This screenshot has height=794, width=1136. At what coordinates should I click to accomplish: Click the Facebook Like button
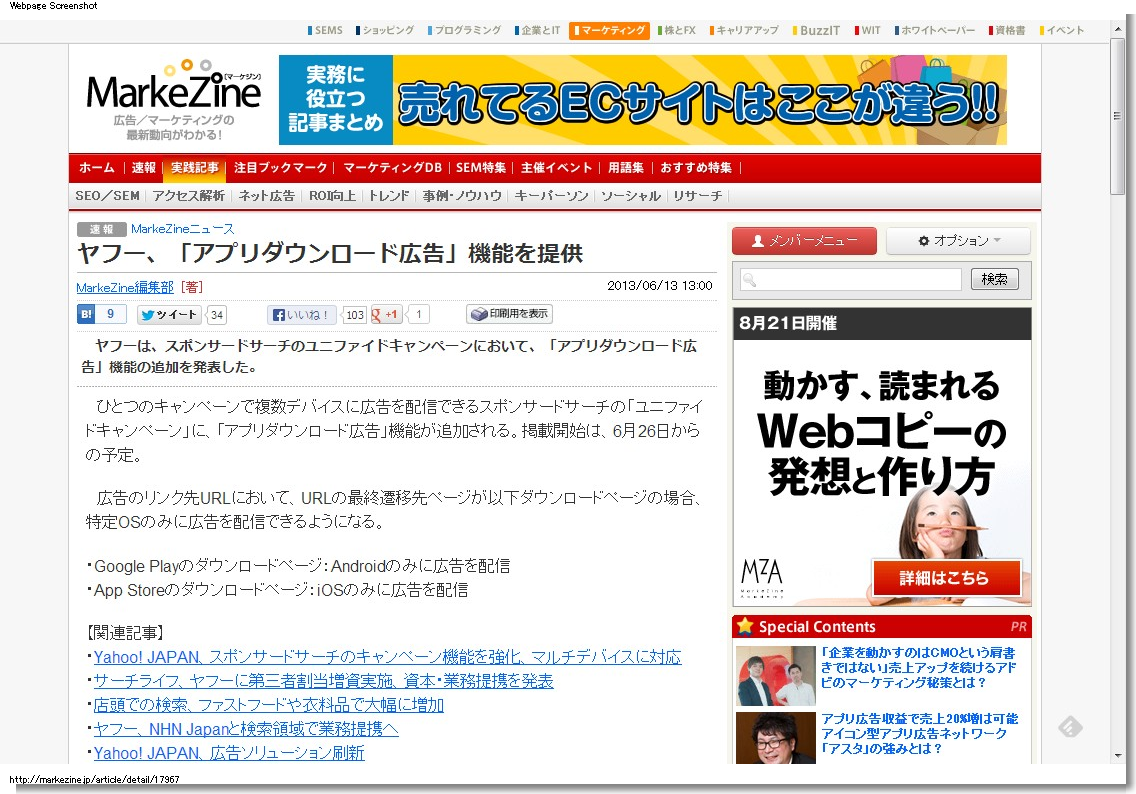301,314
